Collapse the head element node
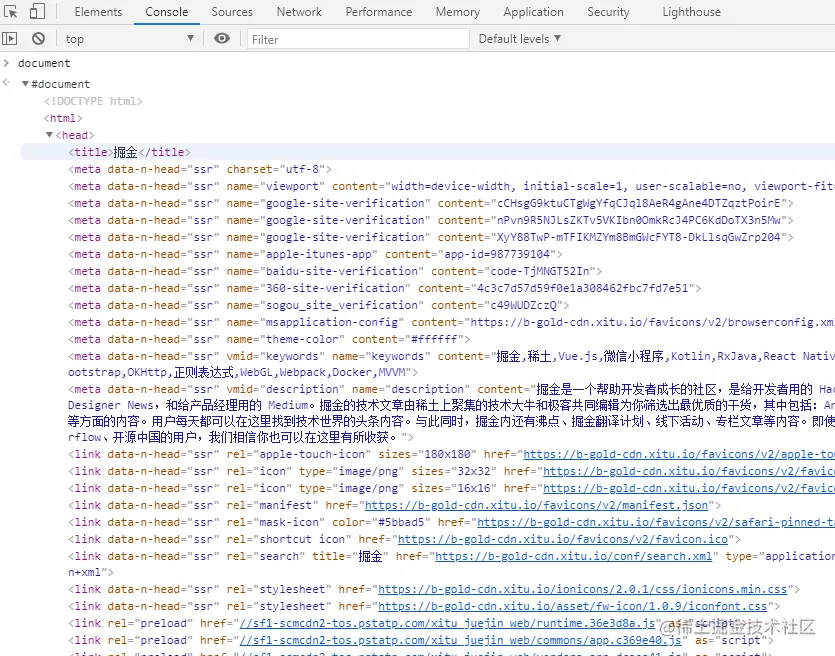Image resolution: width=835 pixels, height=656 pixels. [50, 135]
